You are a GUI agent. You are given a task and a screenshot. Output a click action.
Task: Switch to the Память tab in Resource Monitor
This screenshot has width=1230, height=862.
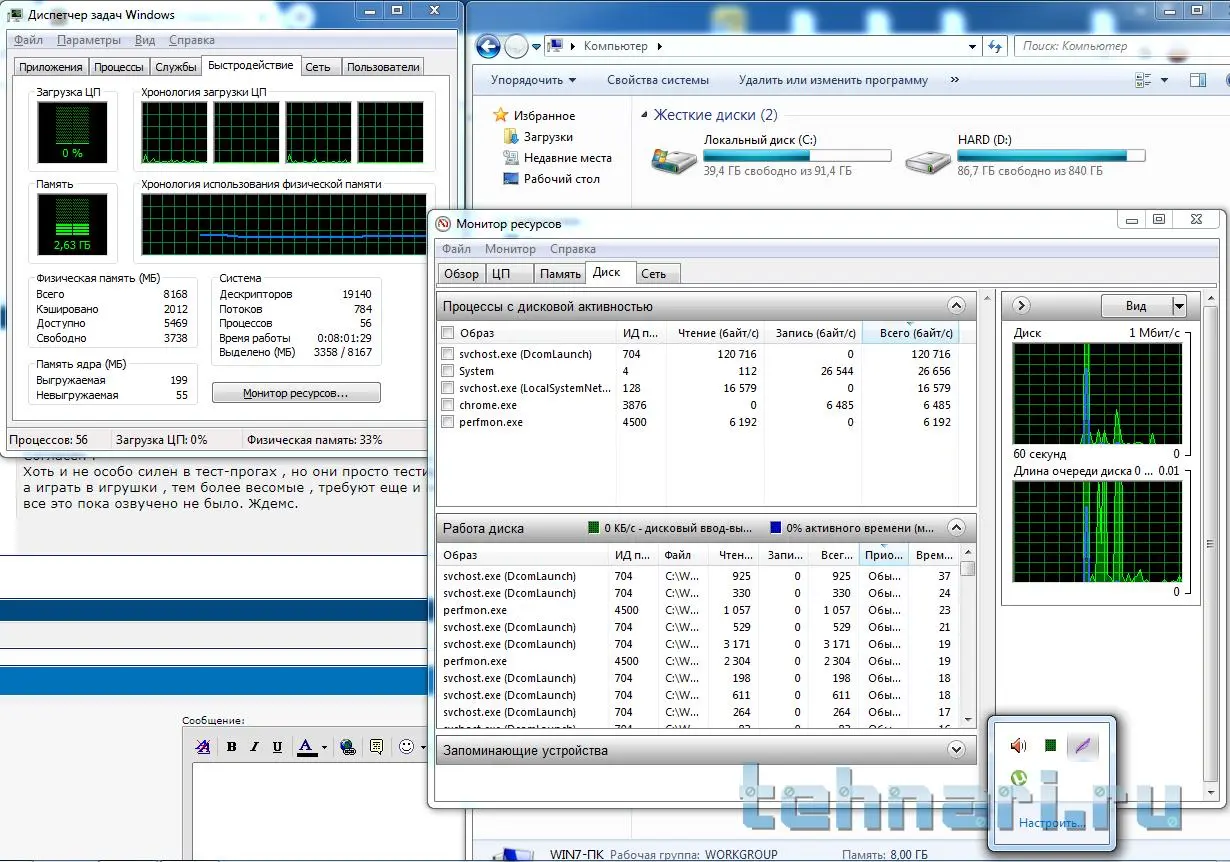click(x=560, y=274)
